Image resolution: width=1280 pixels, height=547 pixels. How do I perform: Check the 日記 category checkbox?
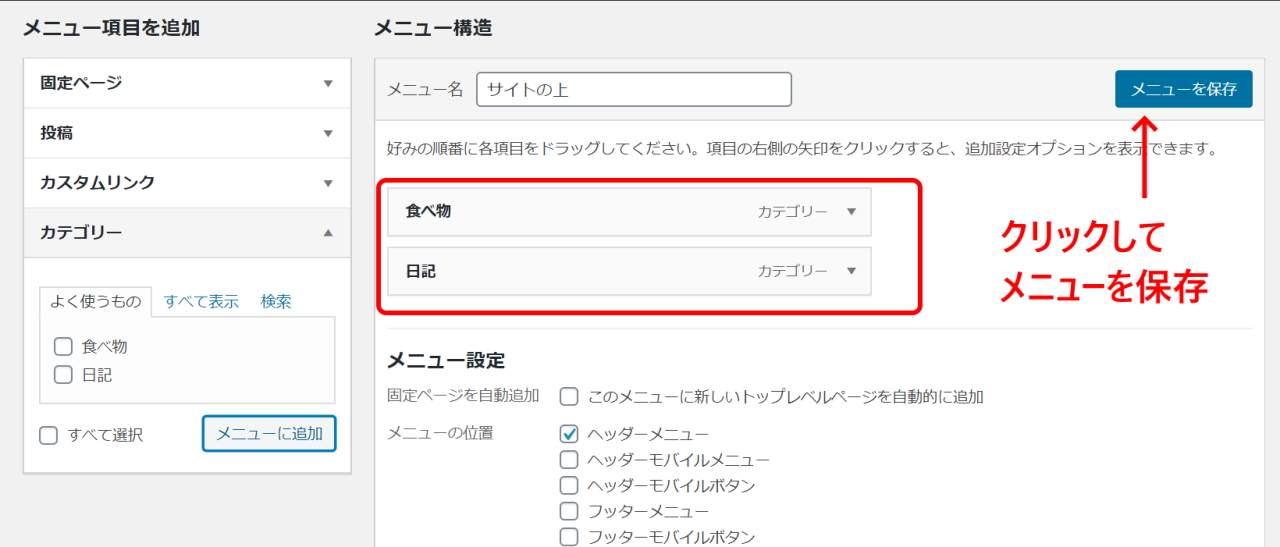tap(64, 375)
